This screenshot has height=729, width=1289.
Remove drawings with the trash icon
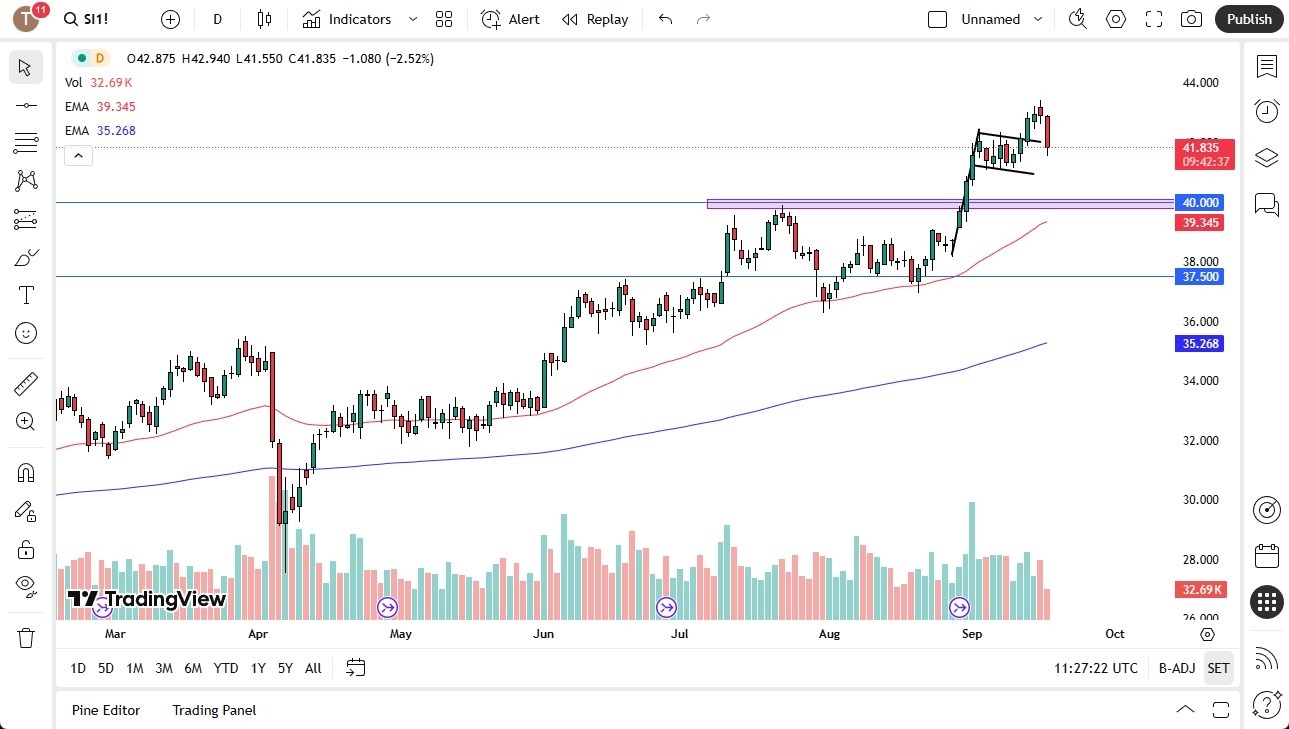25,637
